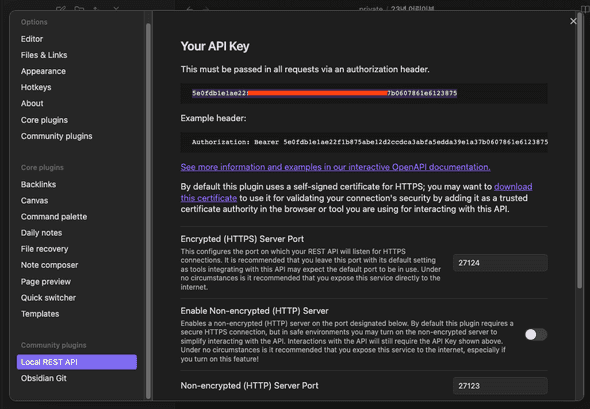Open the Core plugins settings
The height and width of the screenshot is (409, 590).
click(44, 120)
